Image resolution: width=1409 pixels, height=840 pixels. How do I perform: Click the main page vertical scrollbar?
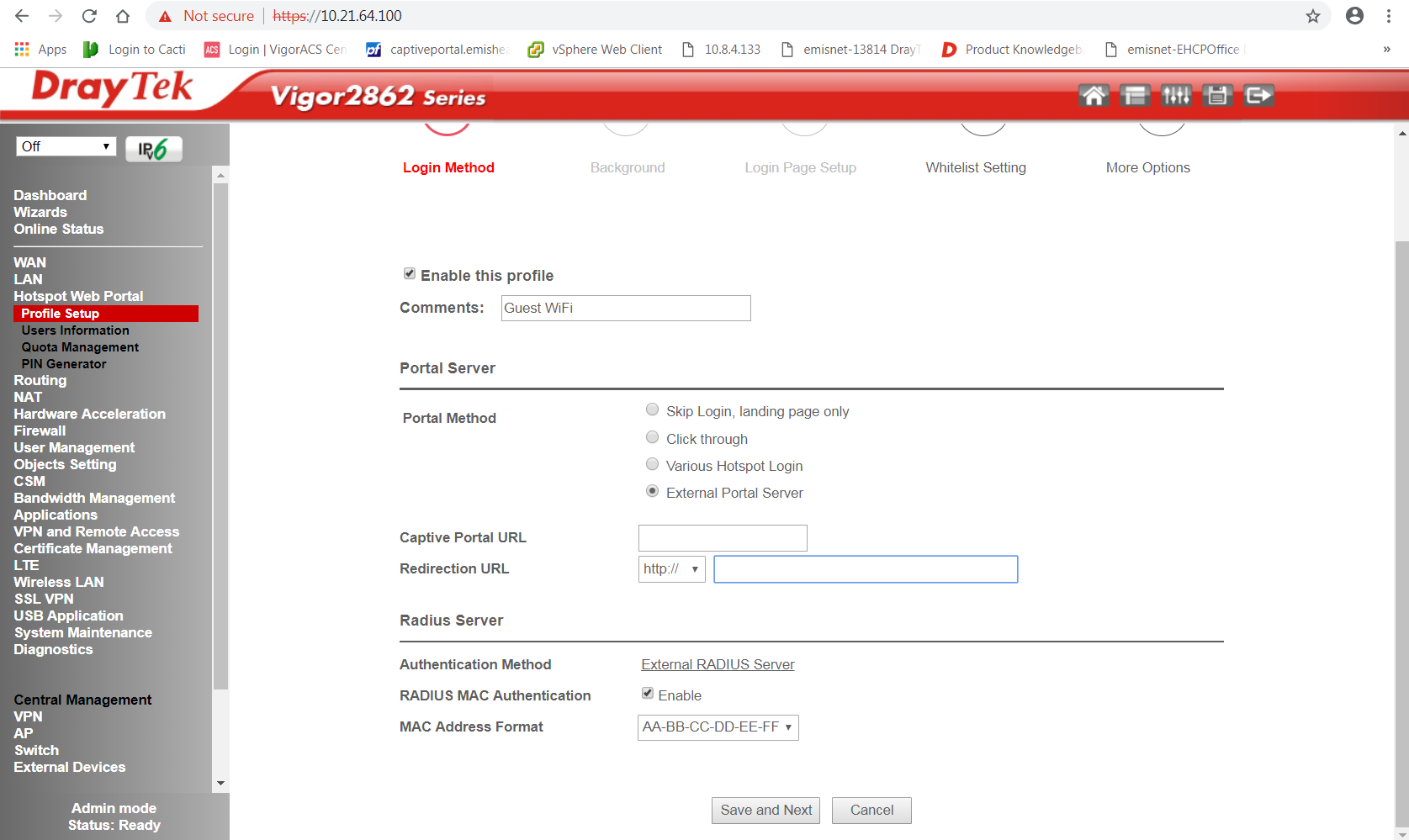1401,505
